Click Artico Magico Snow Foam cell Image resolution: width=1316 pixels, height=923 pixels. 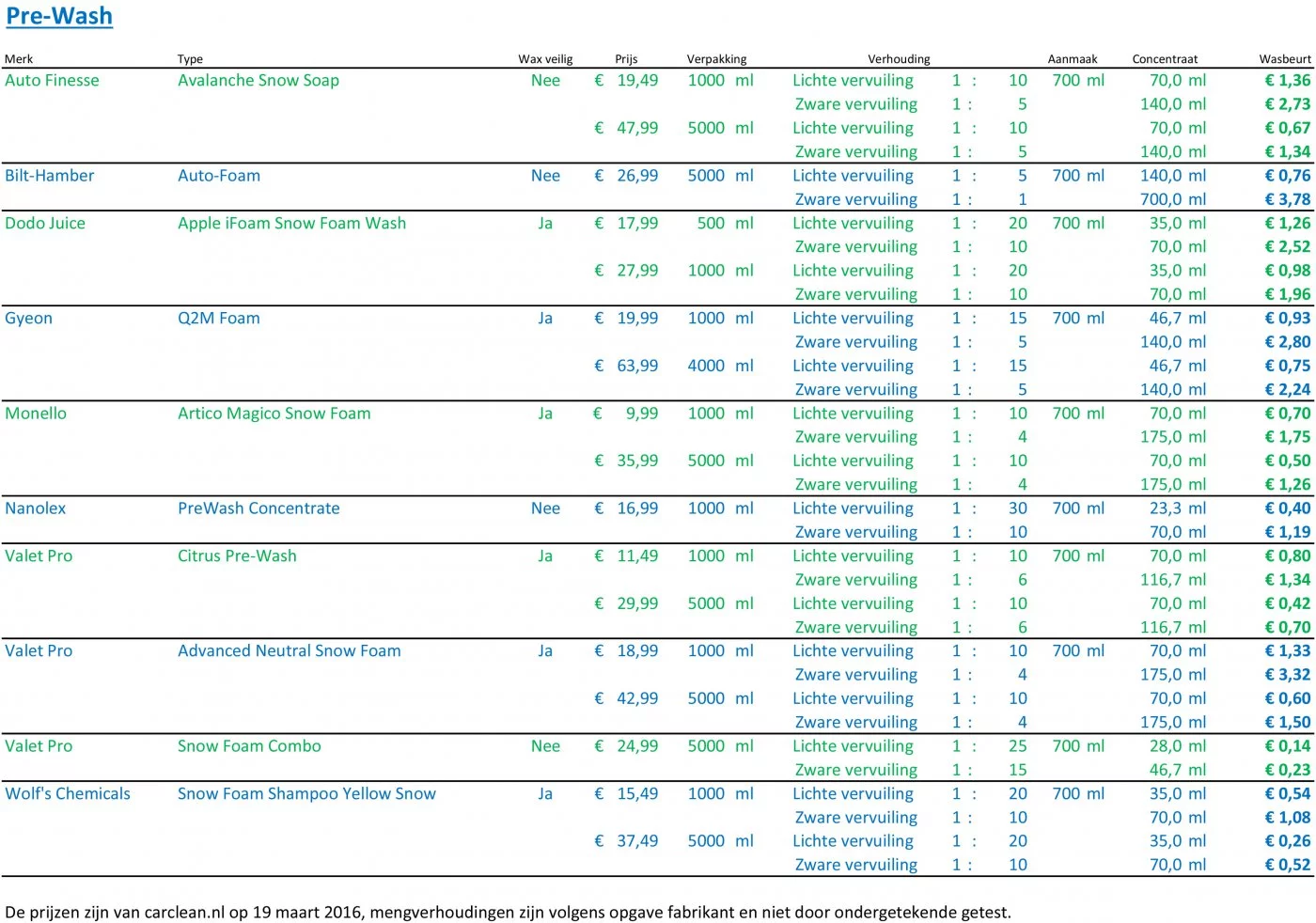pos(274,413)
